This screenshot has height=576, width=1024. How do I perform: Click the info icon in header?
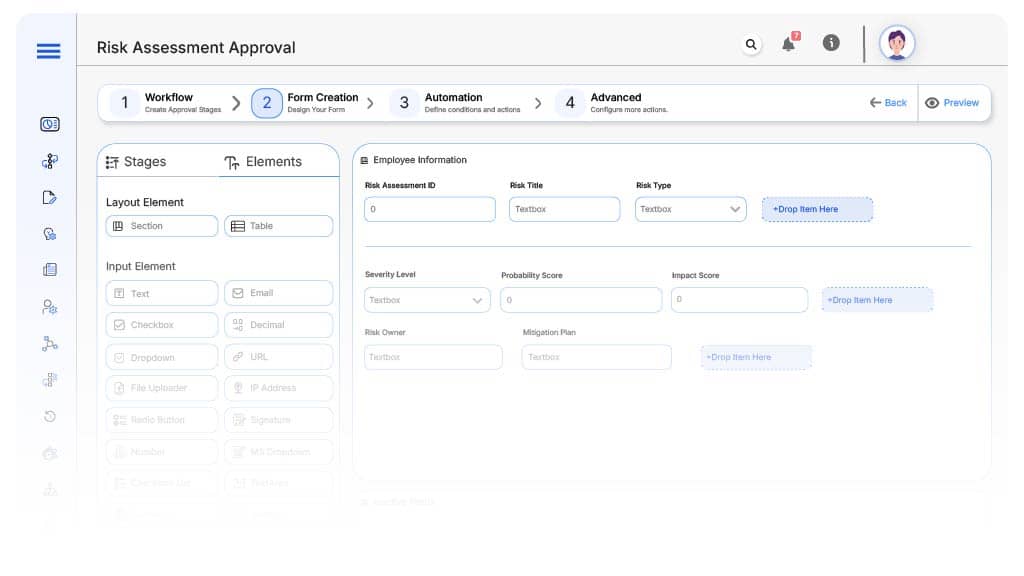coord(831,43)
